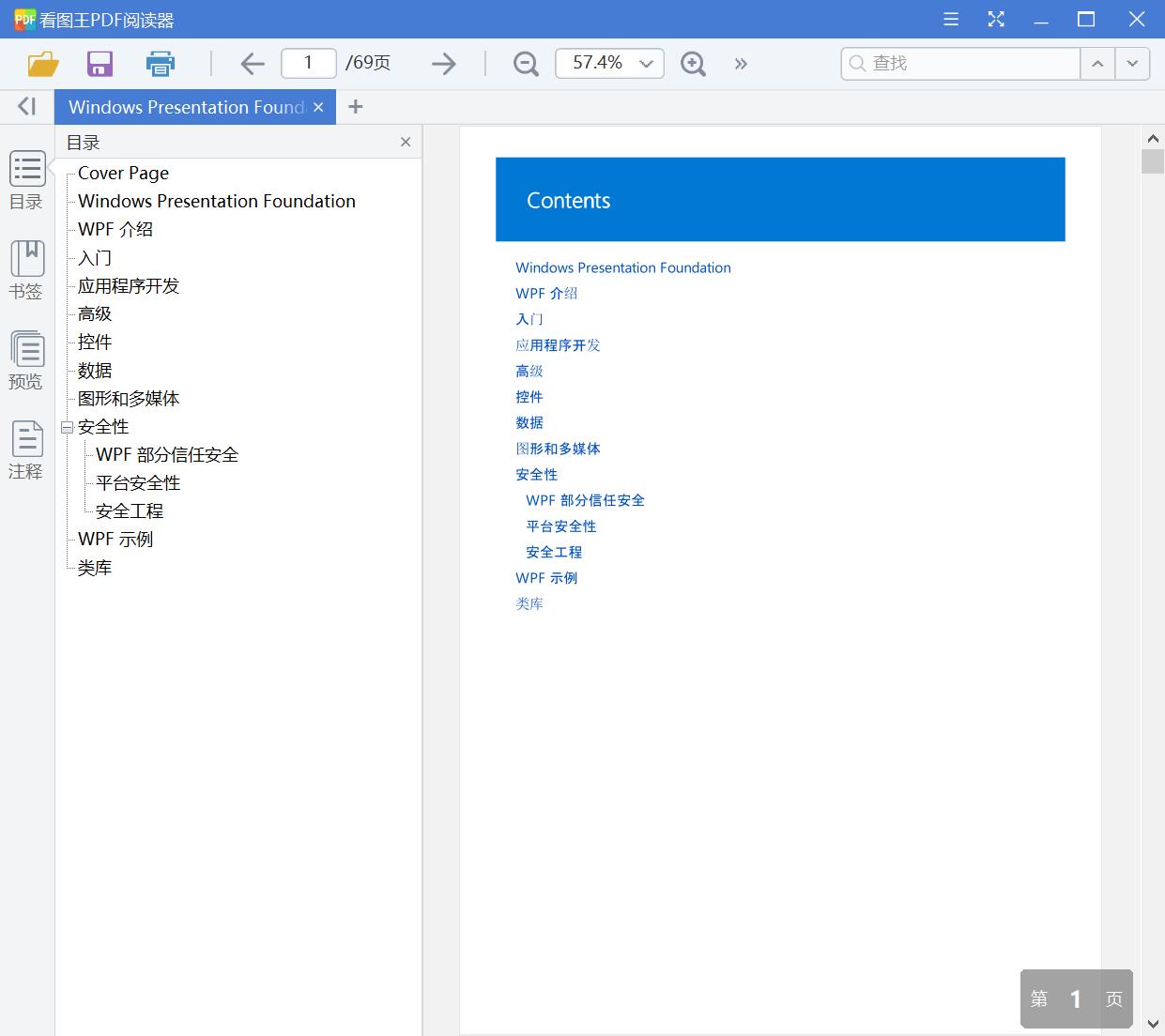Screen dimensions: 1165x1036
Task: Select 高级 in outline tree
Action: (x=95, y=313)
